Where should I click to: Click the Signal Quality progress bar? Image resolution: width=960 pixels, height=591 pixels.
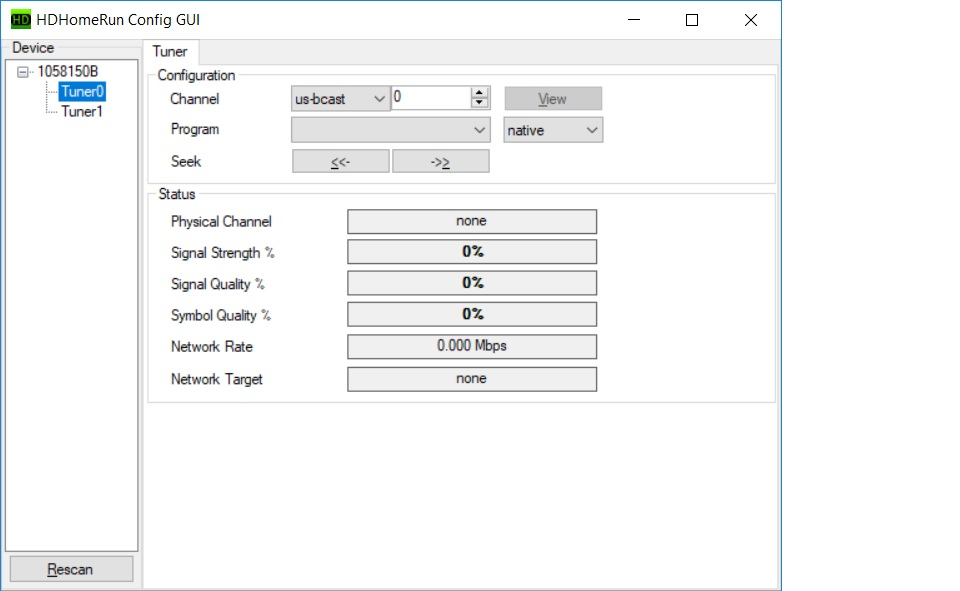click(x=472, y=283)
